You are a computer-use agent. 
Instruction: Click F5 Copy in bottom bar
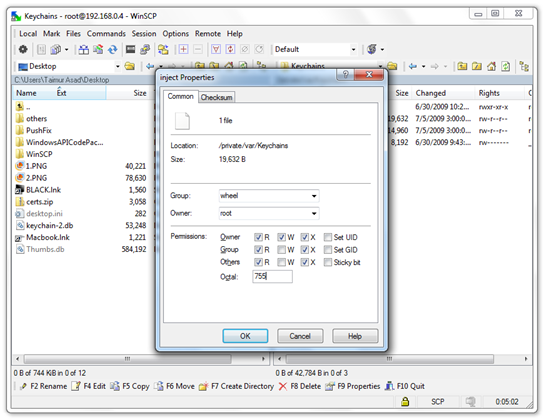[x=130, y=386]
